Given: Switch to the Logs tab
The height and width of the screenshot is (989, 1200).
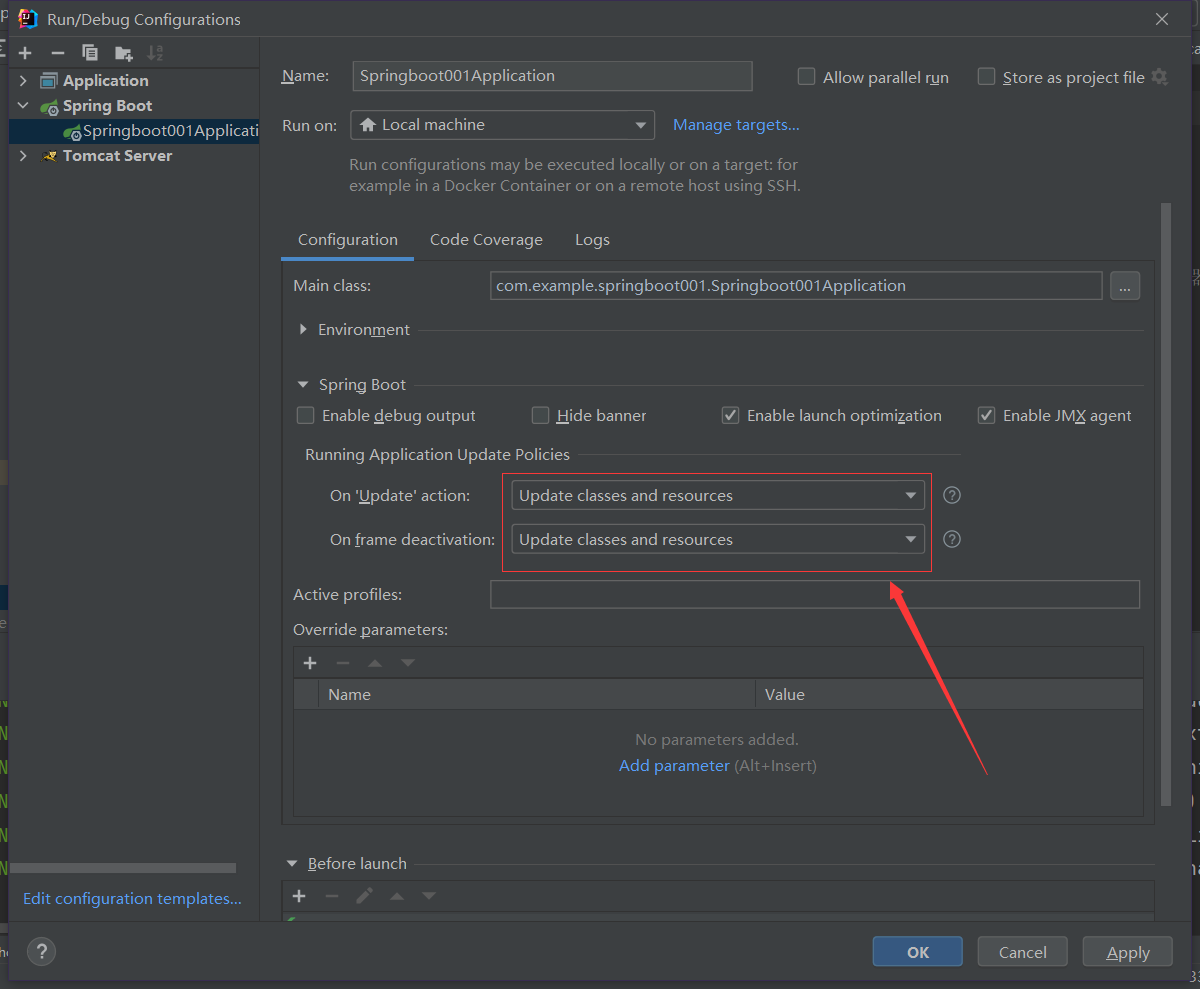Looking at the screenshot, I should 592,240.
